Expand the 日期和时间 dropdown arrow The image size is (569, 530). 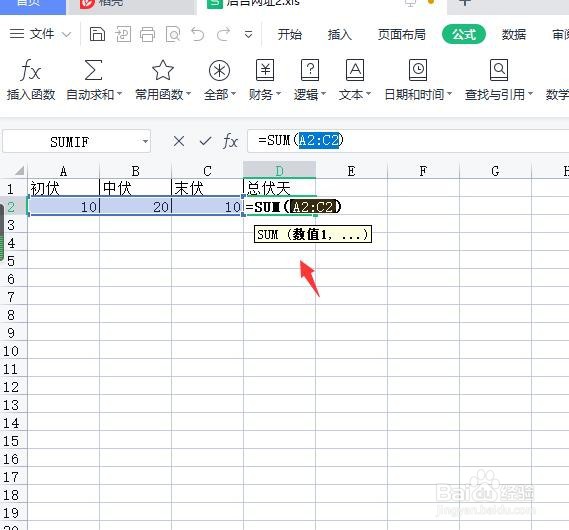click(x=450, y=94)
